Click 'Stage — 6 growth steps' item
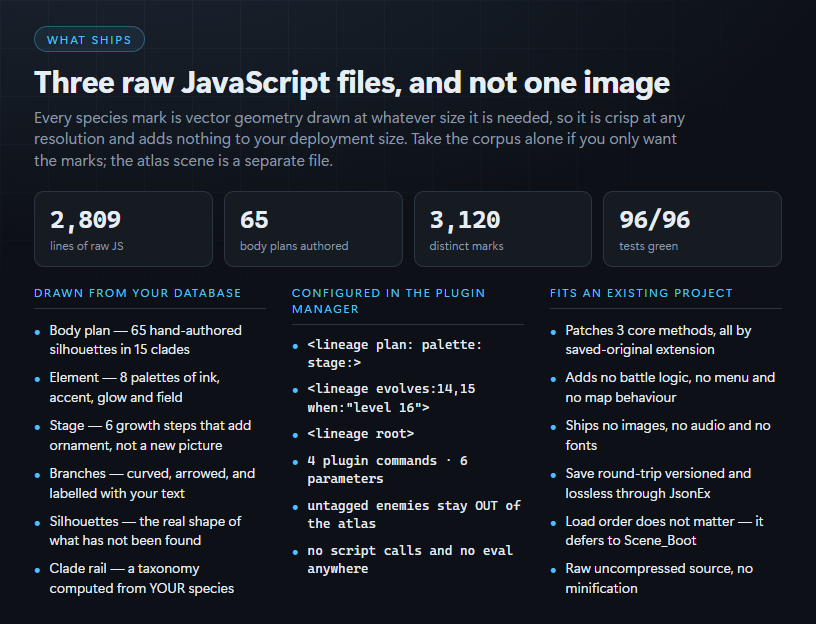Viewport: 816px width, 624px height. 150,436
